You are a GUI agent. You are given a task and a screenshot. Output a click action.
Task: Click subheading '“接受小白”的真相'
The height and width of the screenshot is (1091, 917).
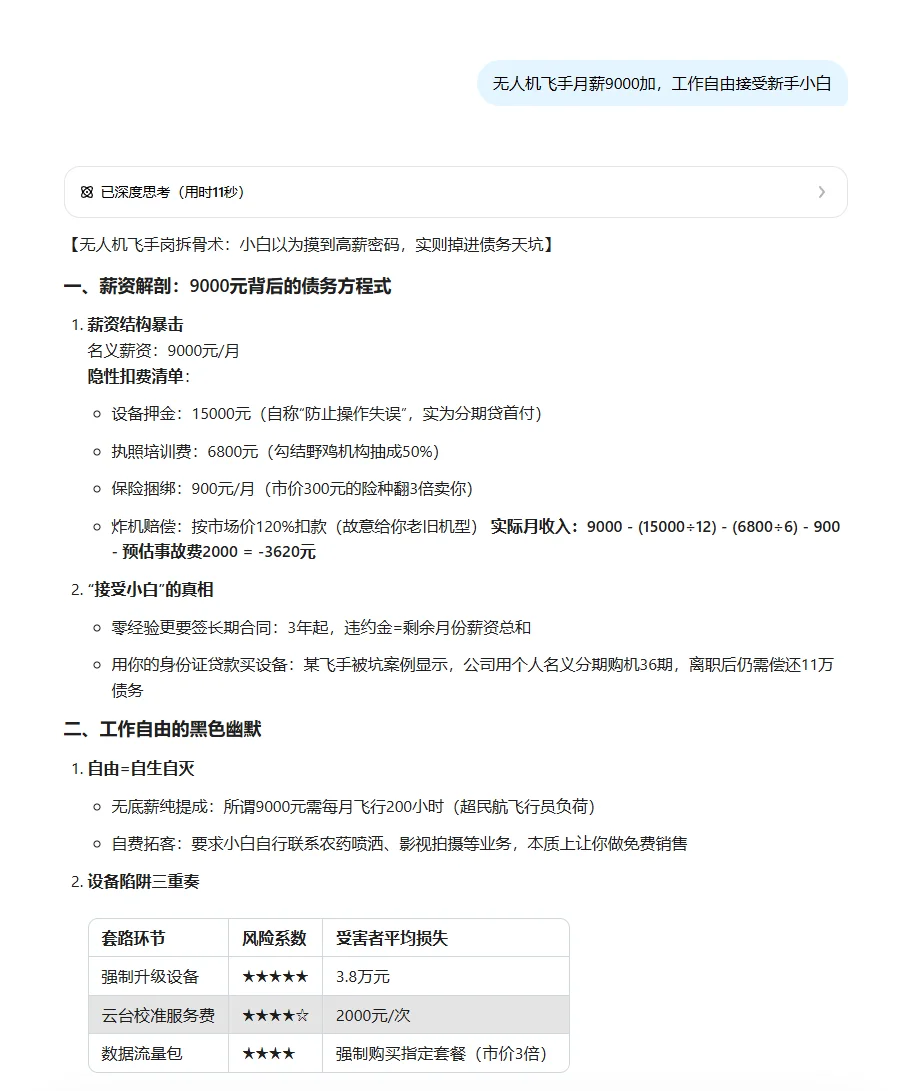coord(150,589)
